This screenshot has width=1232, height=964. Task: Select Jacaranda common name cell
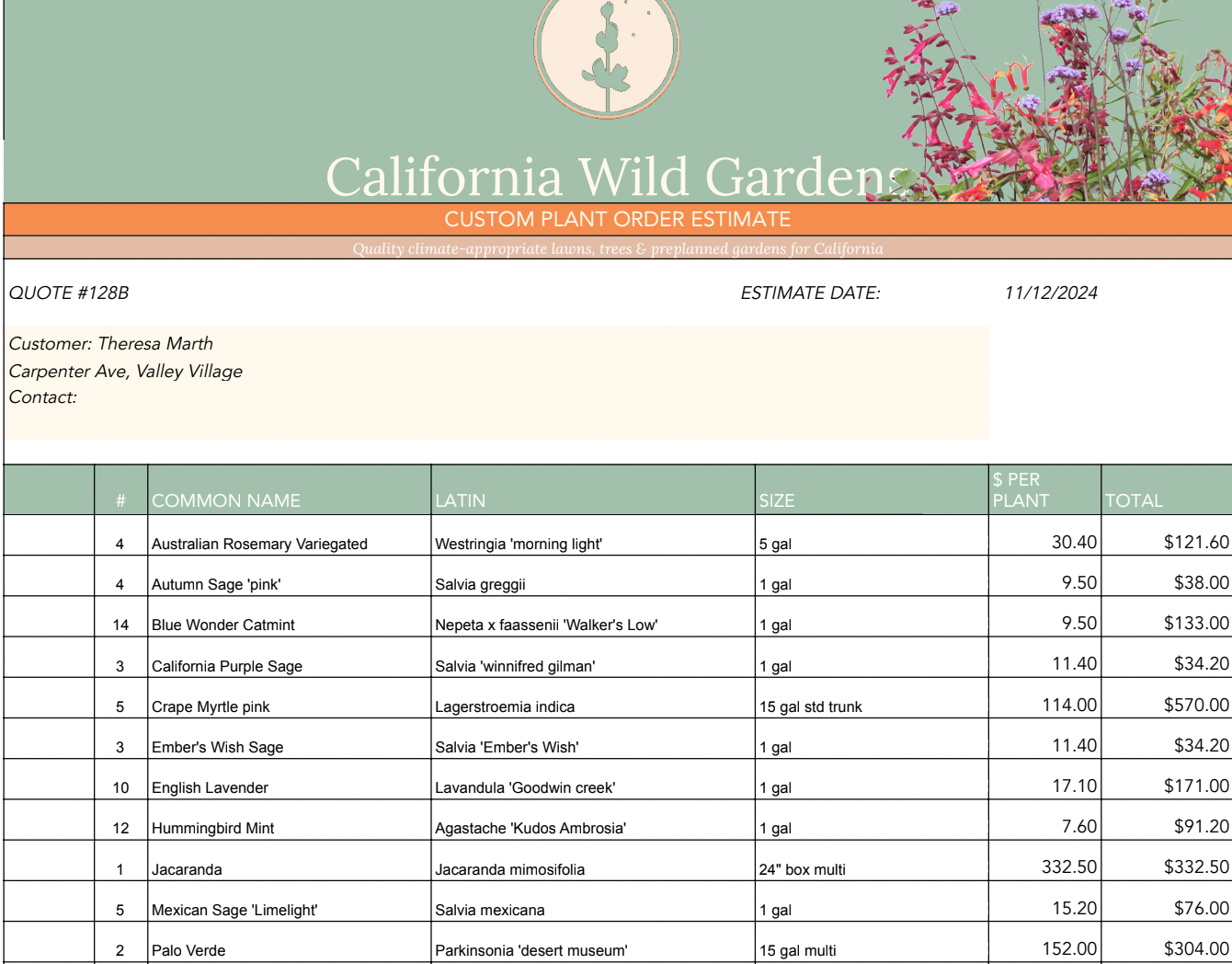290,861
